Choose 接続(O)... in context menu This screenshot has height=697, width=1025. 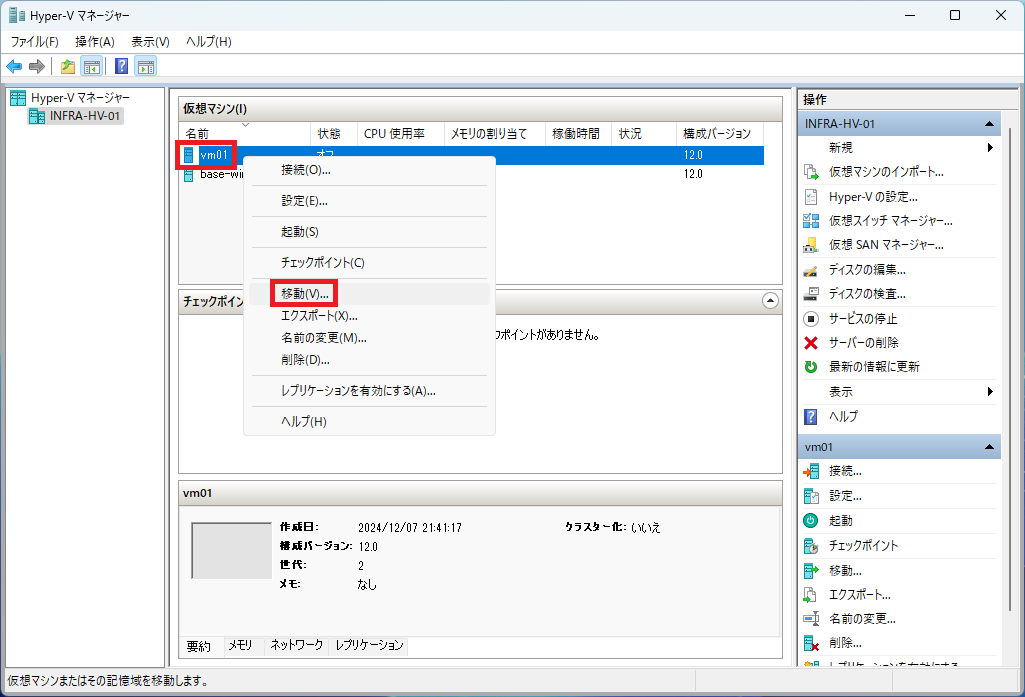pos(369,170)
